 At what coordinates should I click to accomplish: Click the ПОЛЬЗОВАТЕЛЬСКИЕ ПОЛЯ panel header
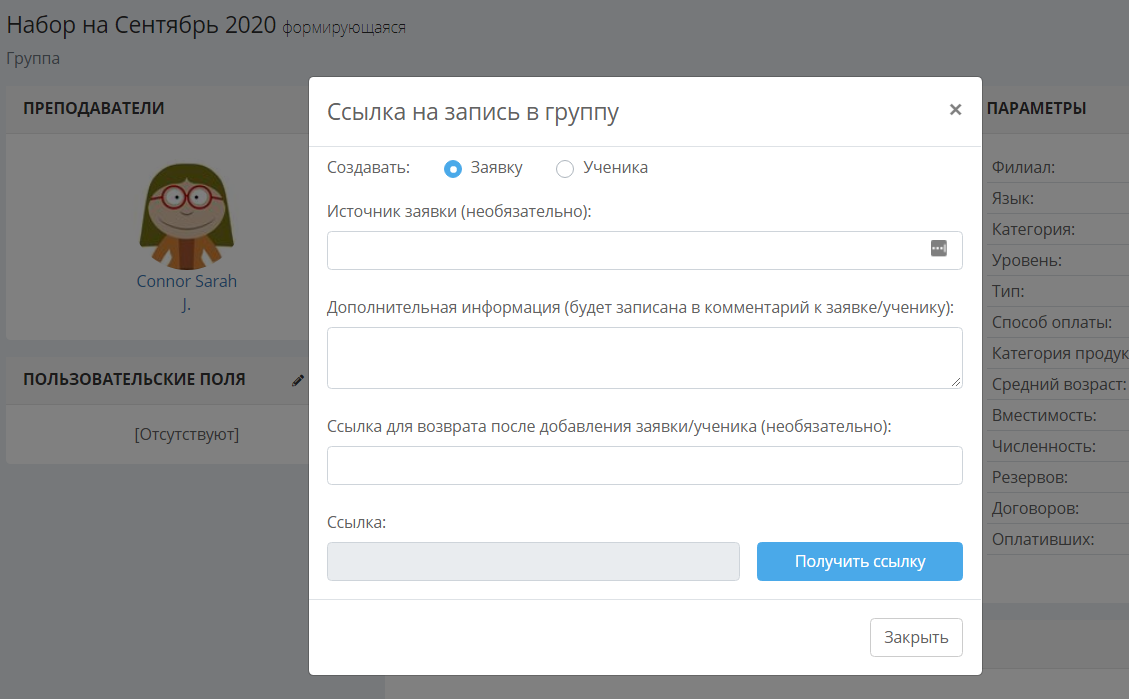tap(134, 379)
